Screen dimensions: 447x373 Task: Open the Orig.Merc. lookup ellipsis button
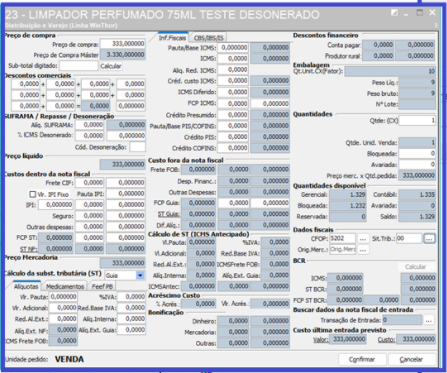tap(363, 250)
